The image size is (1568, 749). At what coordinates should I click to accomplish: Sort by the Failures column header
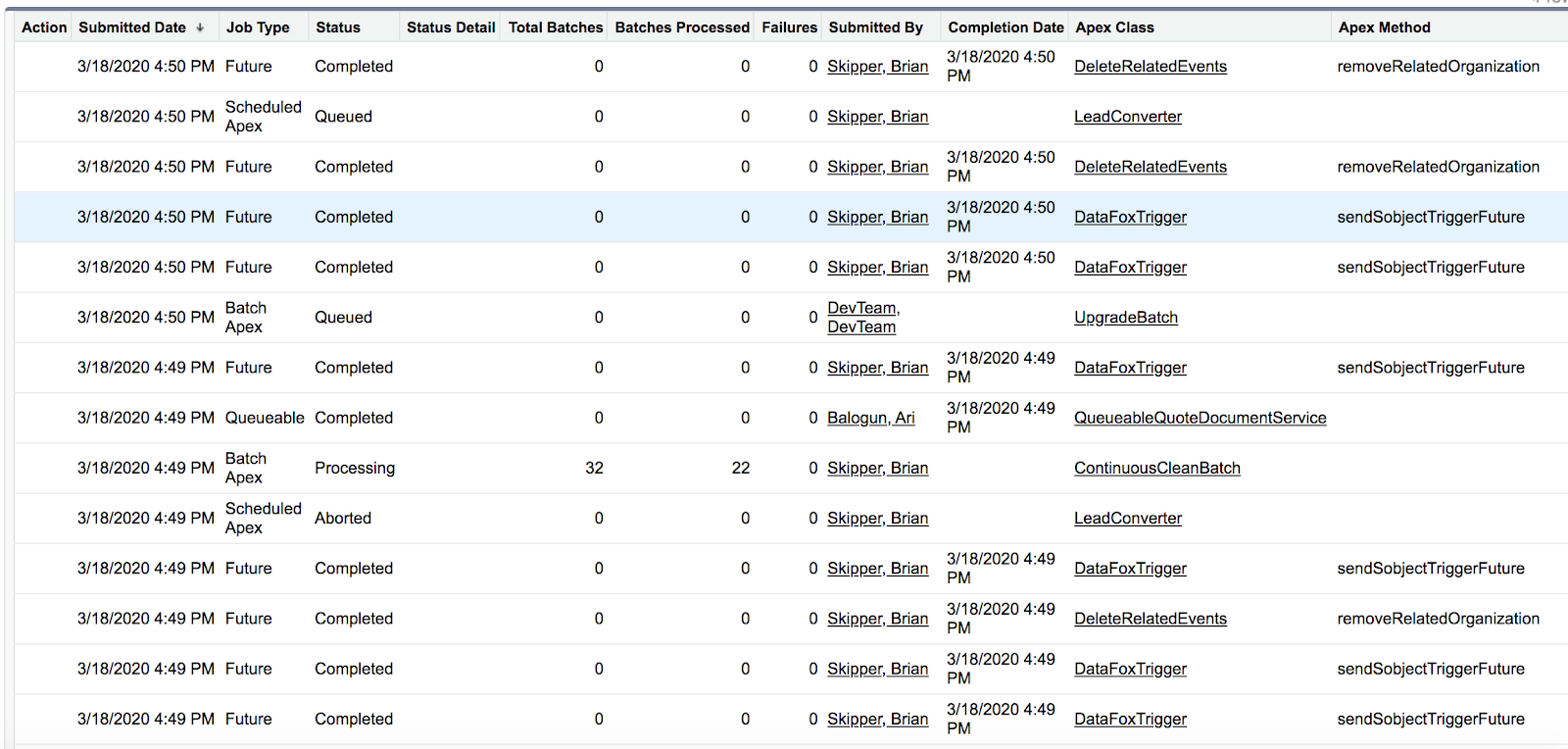tap(789, 27)
